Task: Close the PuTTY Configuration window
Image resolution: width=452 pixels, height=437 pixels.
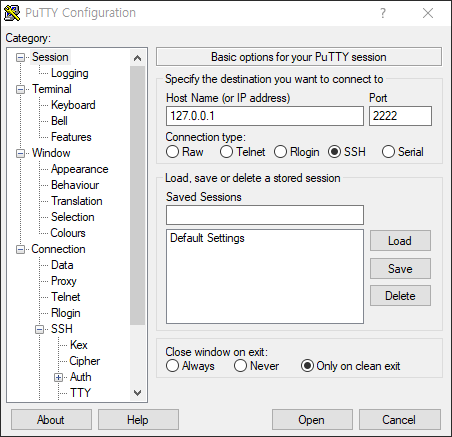Action: click(x=428, y=13)
